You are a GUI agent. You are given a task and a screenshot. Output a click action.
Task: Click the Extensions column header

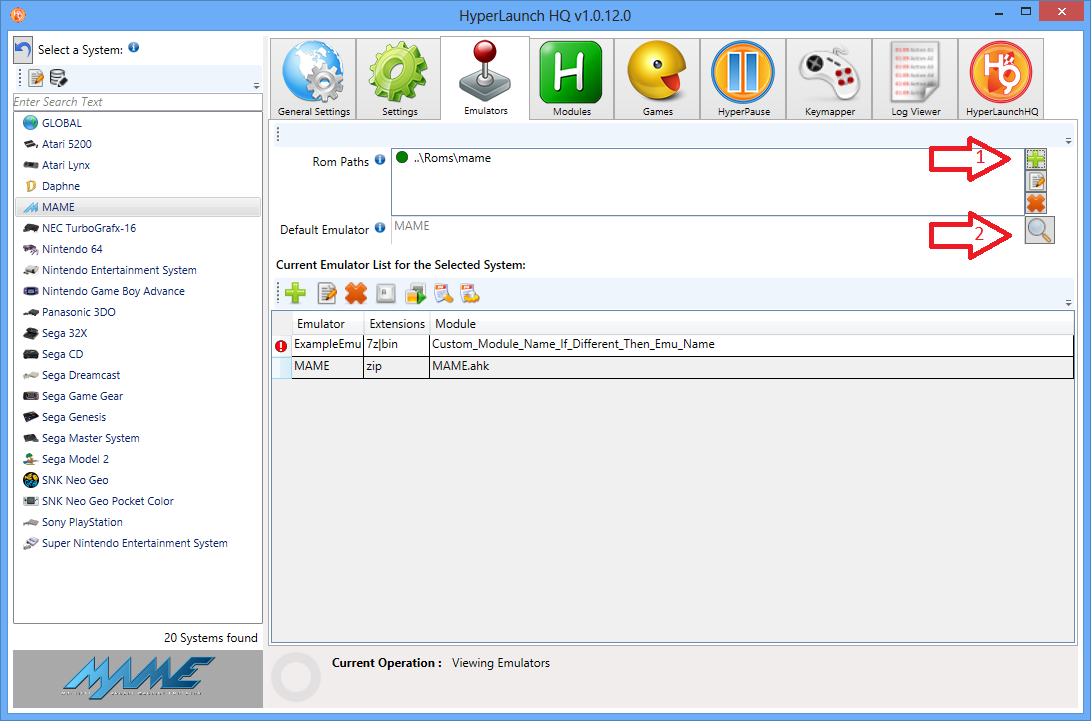click(x=397, y=324)
